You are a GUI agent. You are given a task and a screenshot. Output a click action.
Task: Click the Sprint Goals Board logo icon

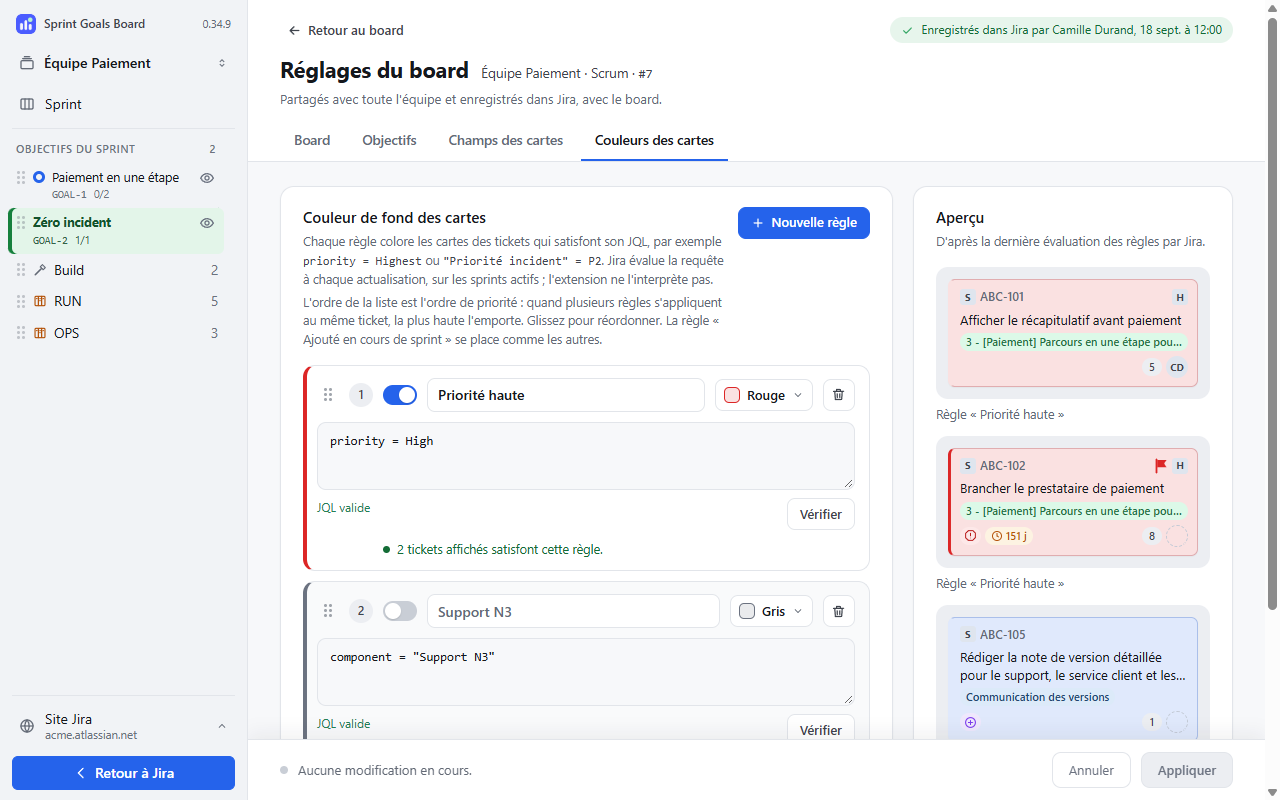[26, 24]
